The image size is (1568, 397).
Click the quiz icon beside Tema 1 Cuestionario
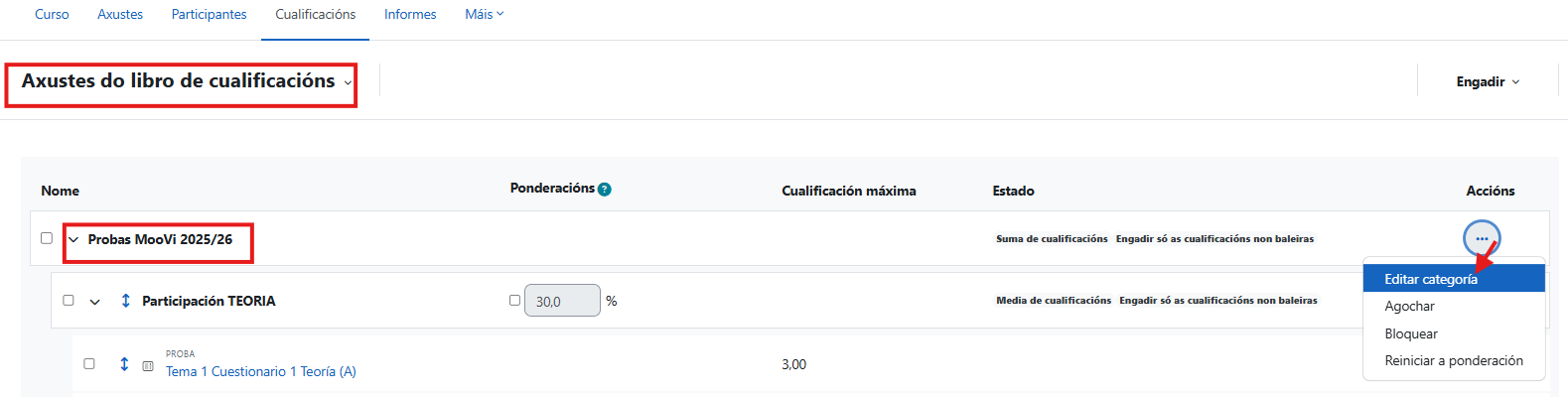point(148,366)
